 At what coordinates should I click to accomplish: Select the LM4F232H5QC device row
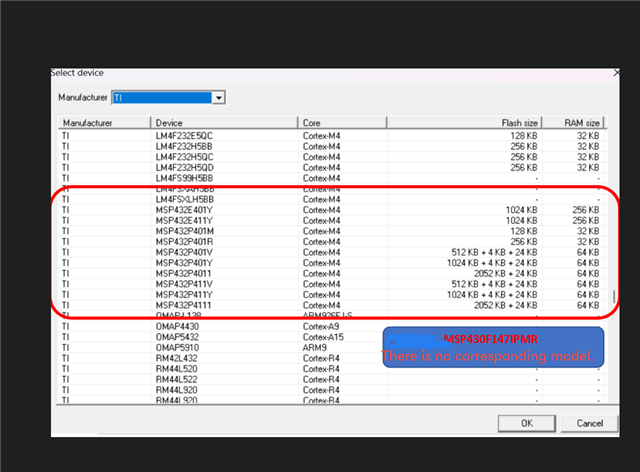pos(332,157)
